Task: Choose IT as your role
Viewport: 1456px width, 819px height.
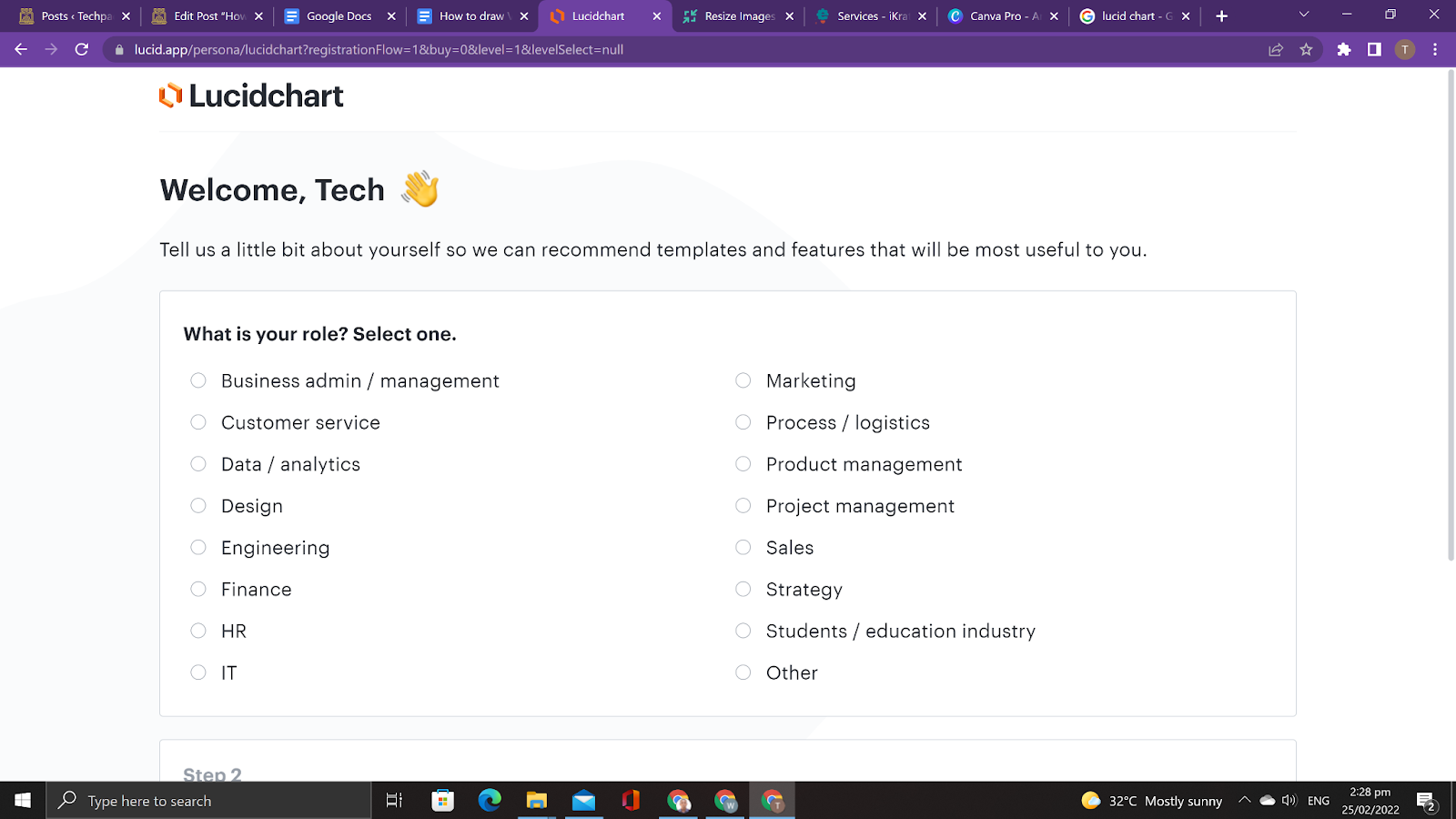Action: [198, 672]
